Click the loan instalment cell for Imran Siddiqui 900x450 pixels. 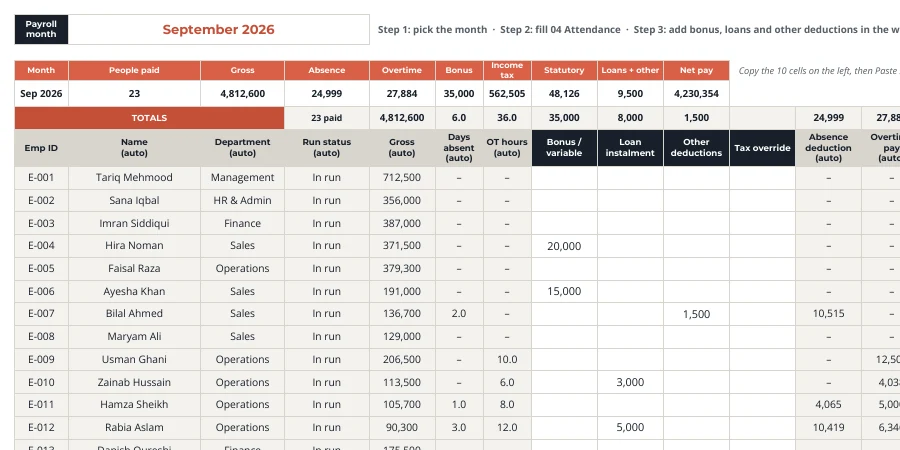tap(630, 223)
